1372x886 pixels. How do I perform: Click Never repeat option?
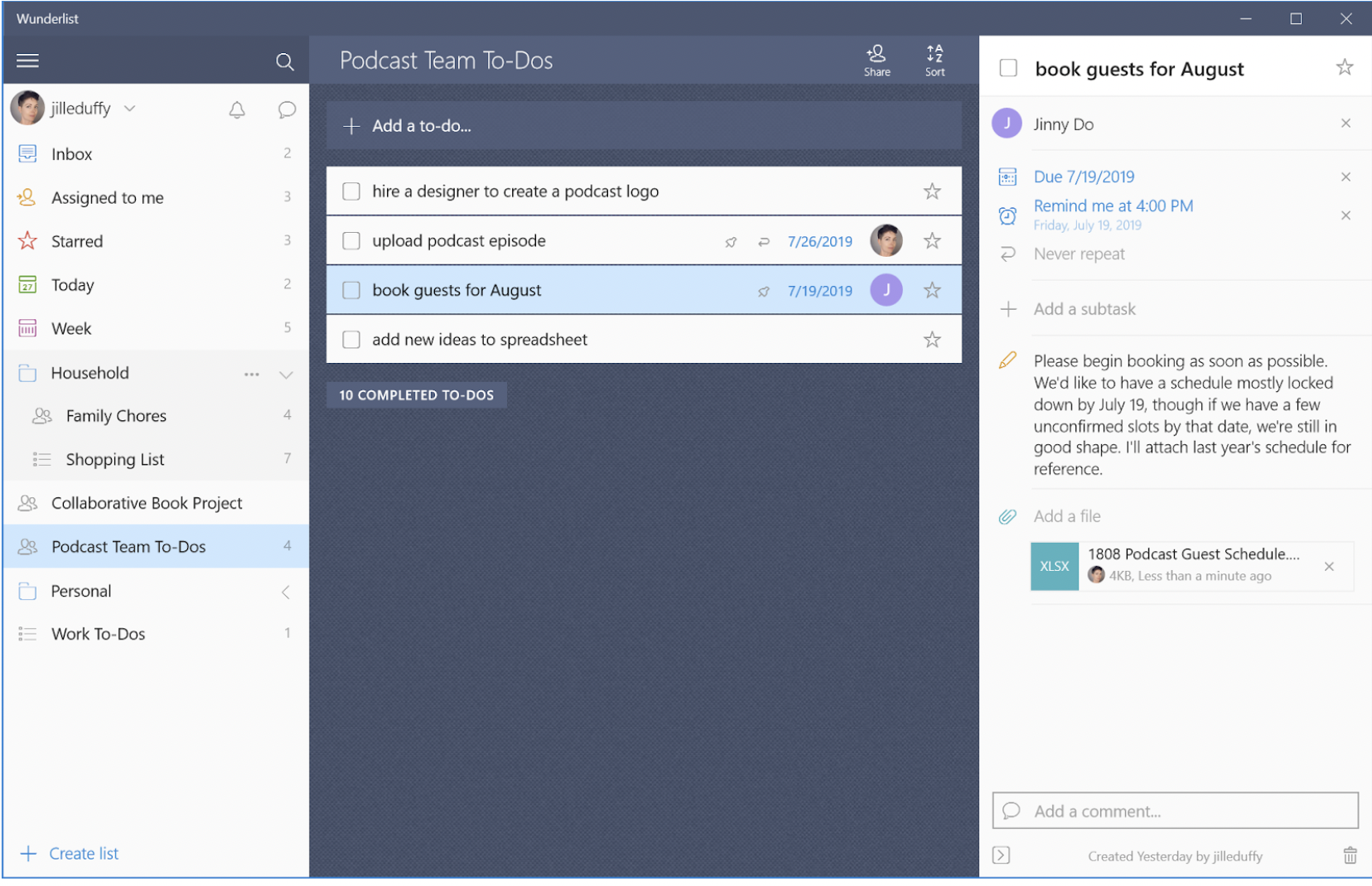click(x=1079, y=254)
